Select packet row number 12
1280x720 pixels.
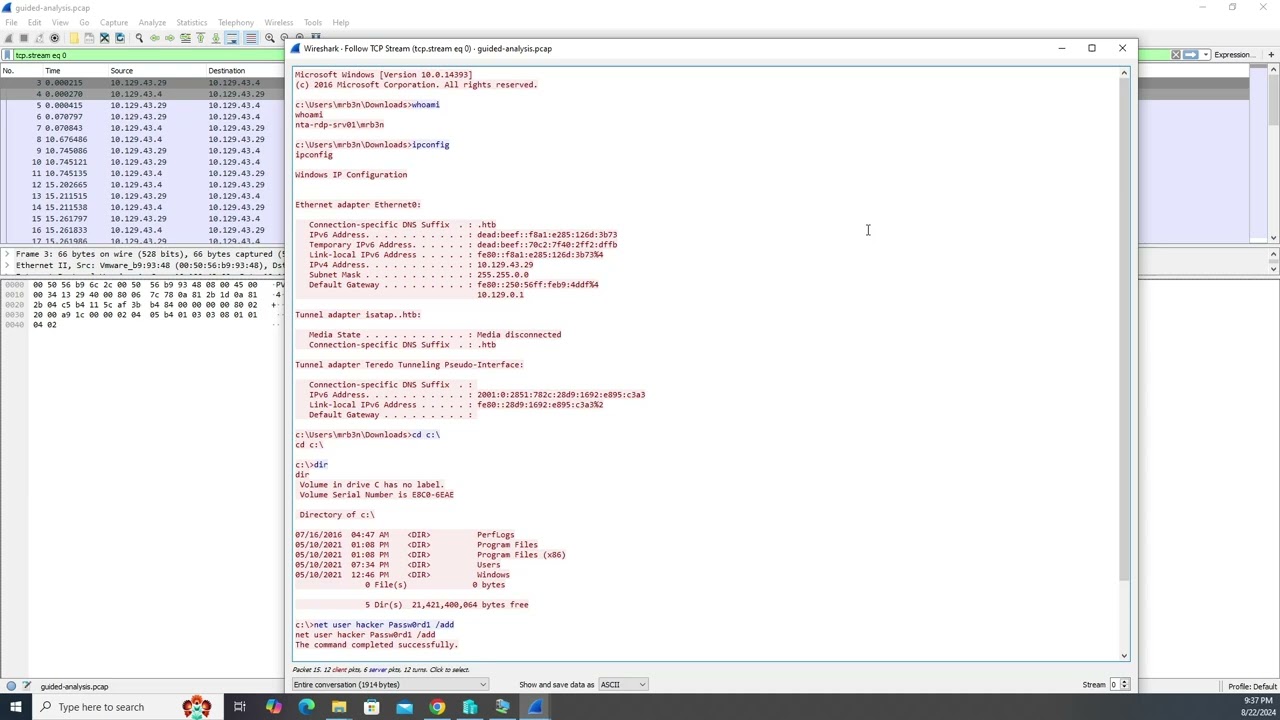tap(143, 185)
